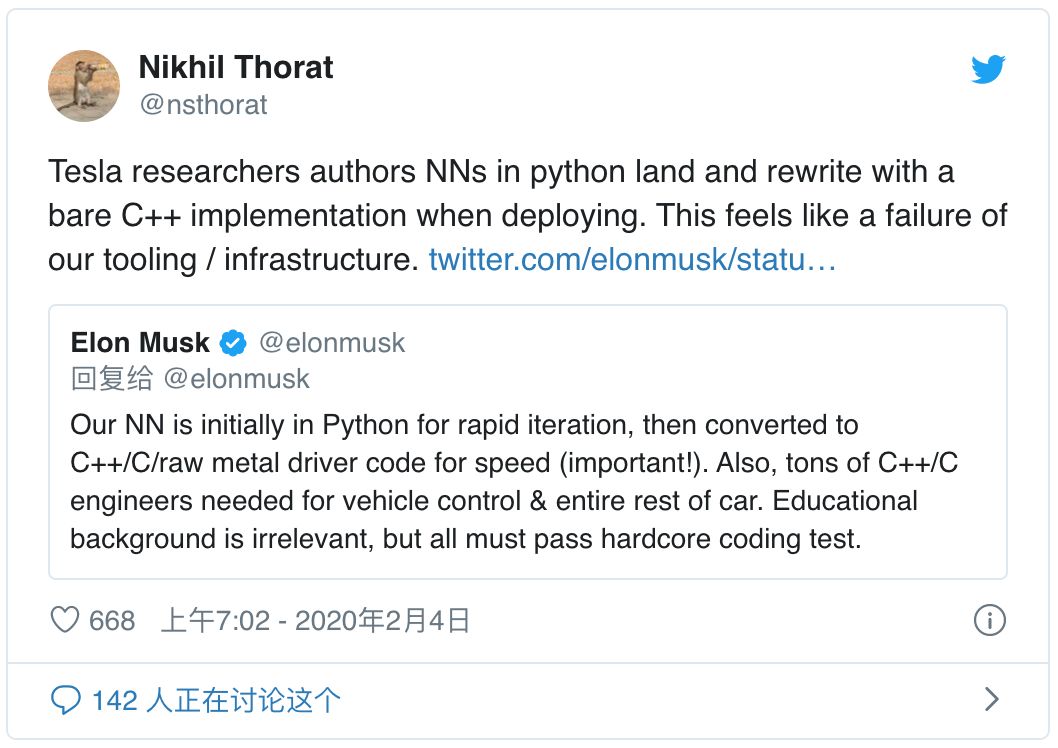Open the tweet info circle icon
This screenshot has height=748, width=1058.
[x=989, y=620]
